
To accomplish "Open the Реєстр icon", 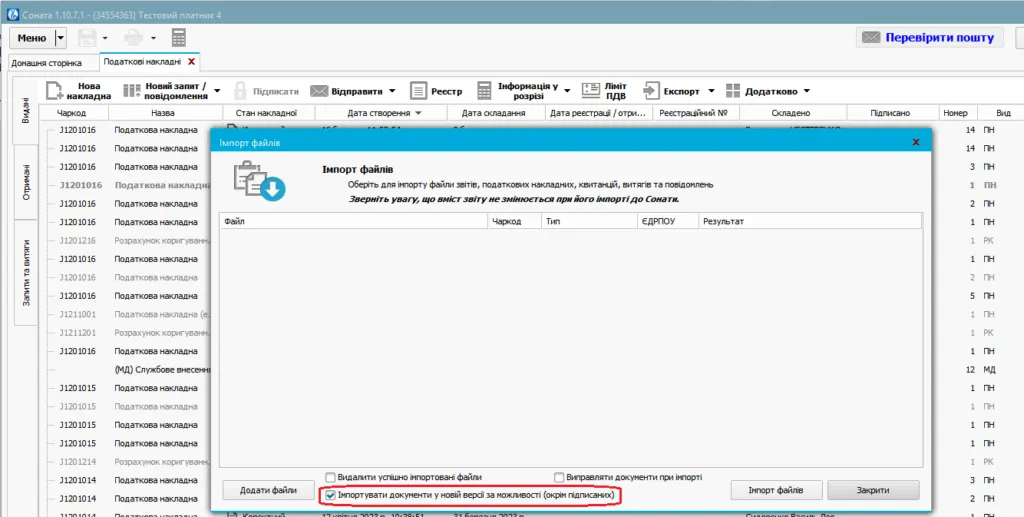I will (x=419, y=91).
